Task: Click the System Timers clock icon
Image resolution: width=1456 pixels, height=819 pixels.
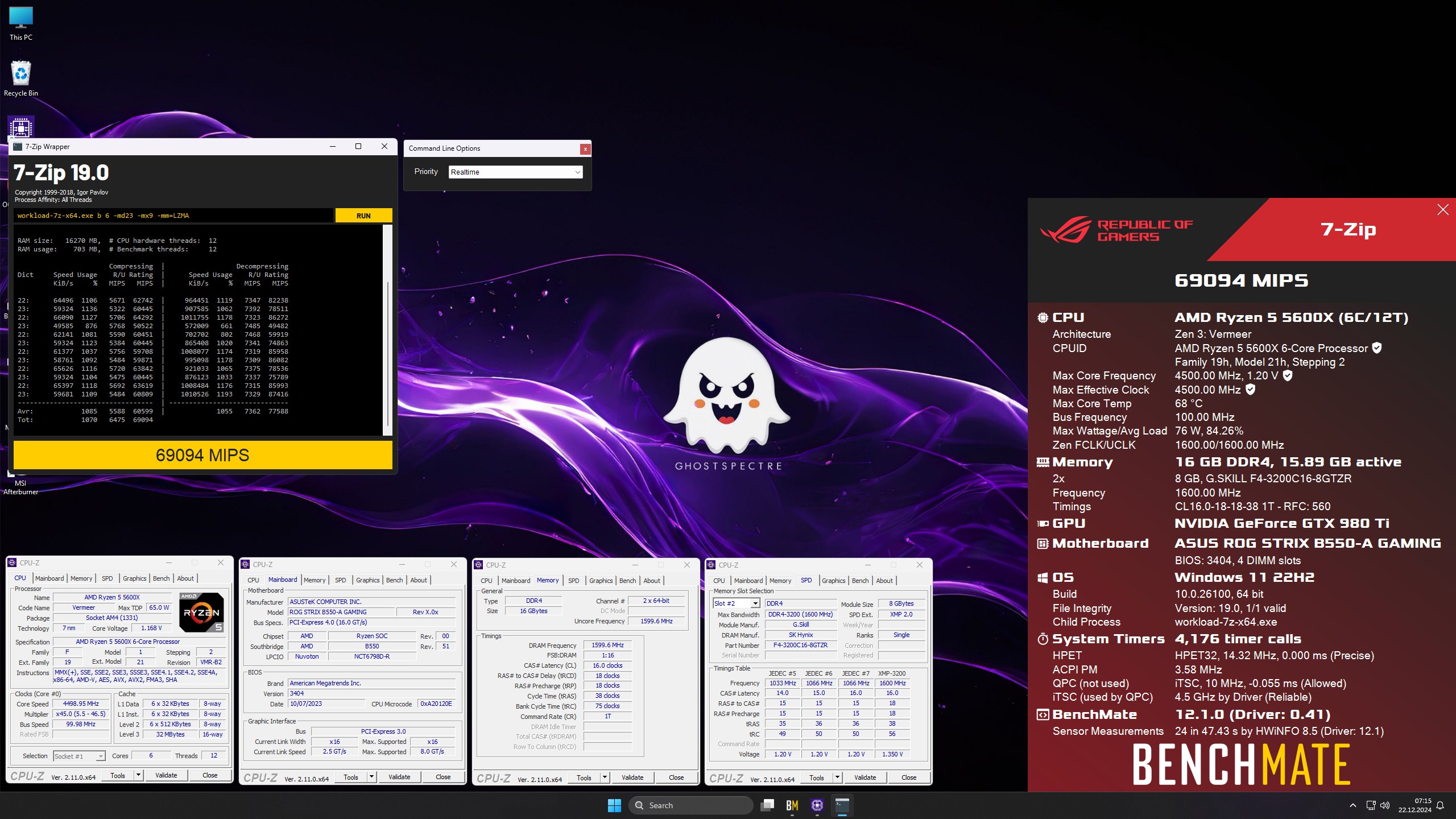Action: point(1043,639)
